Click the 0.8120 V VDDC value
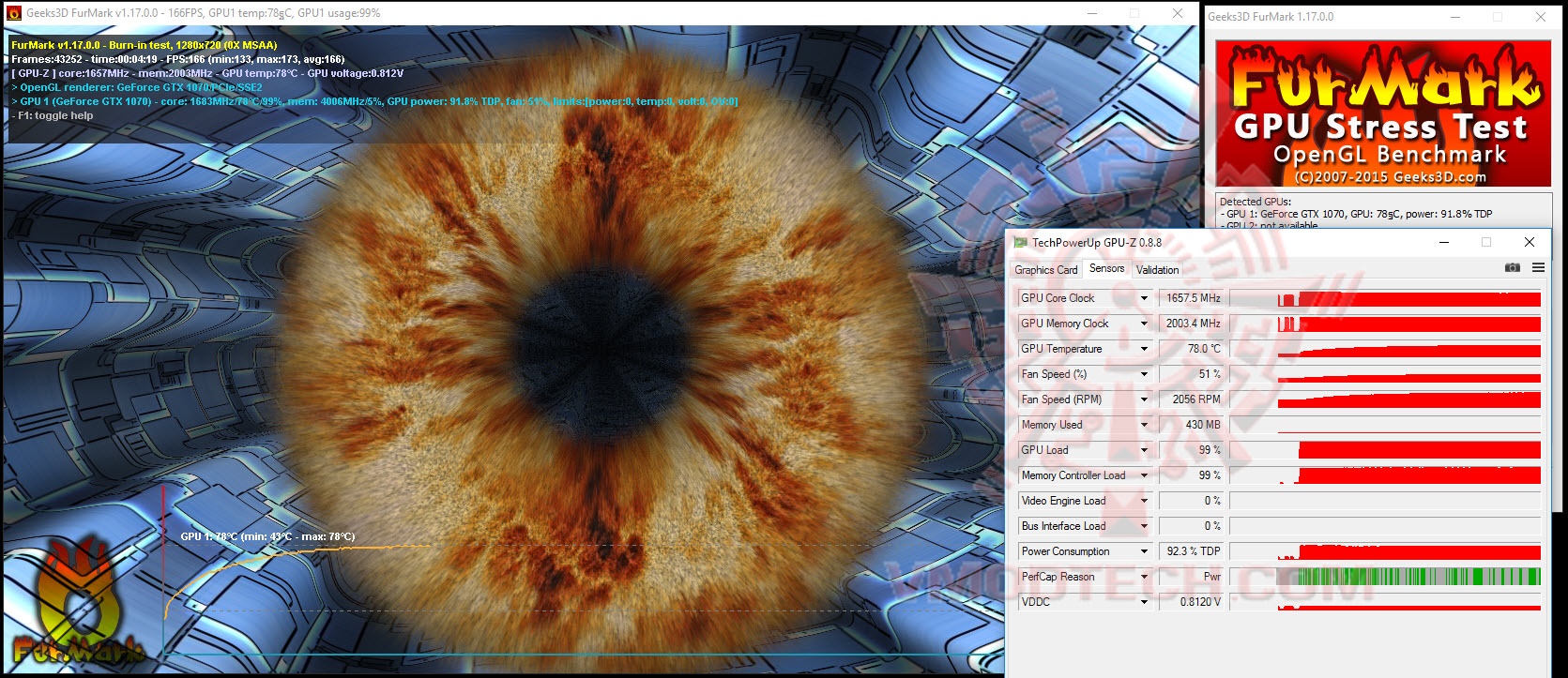This screenshot has height=678, width=1568. pos(1192,602)
